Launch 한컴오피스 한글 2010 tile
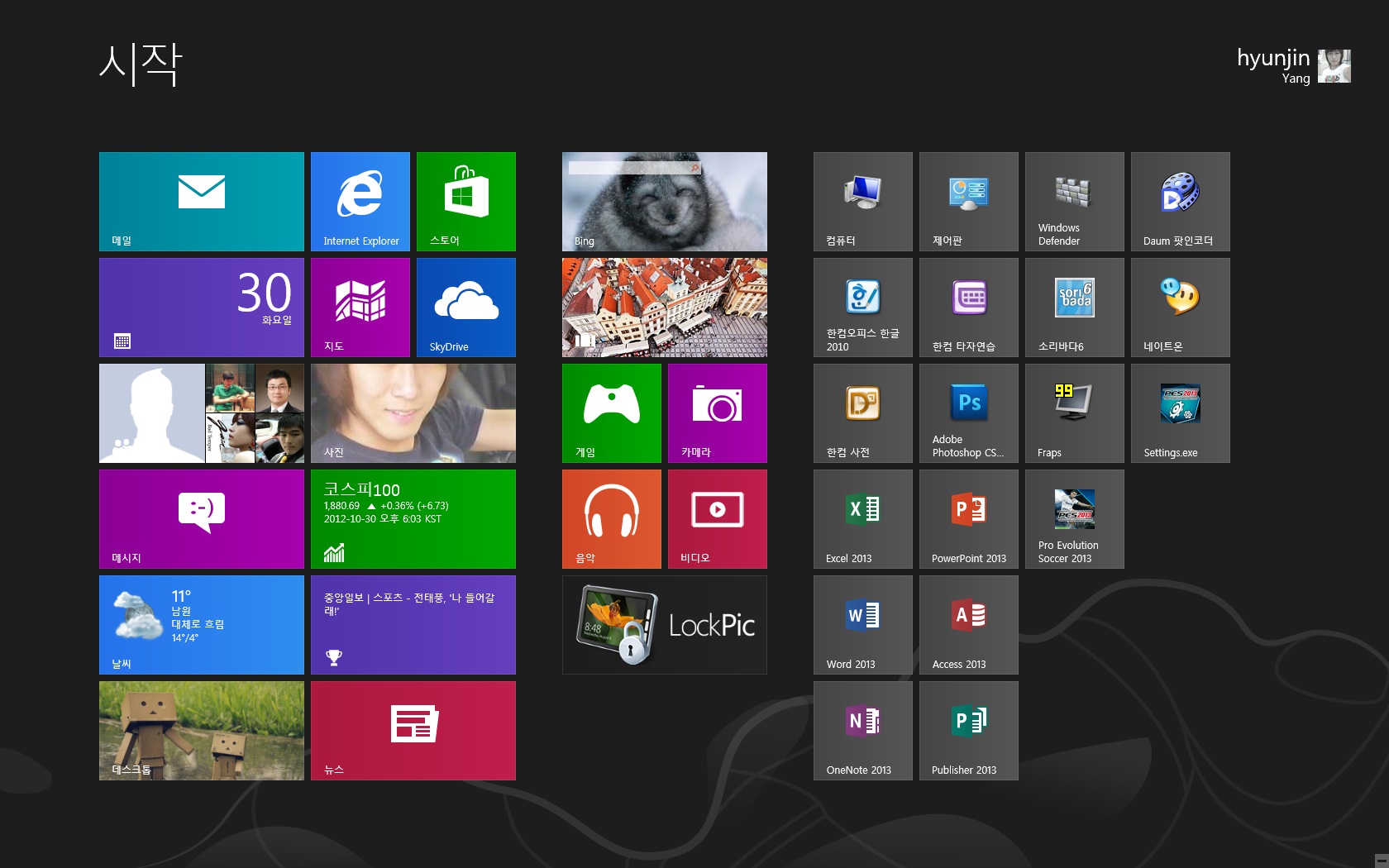 (863, 308)
